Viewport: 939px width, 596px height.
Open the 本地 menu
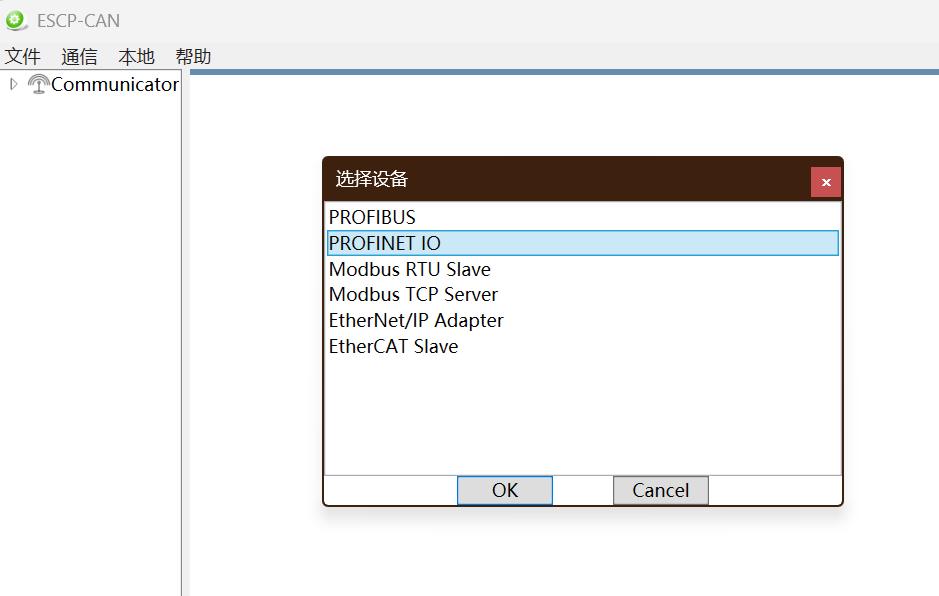tap(137, 56)
